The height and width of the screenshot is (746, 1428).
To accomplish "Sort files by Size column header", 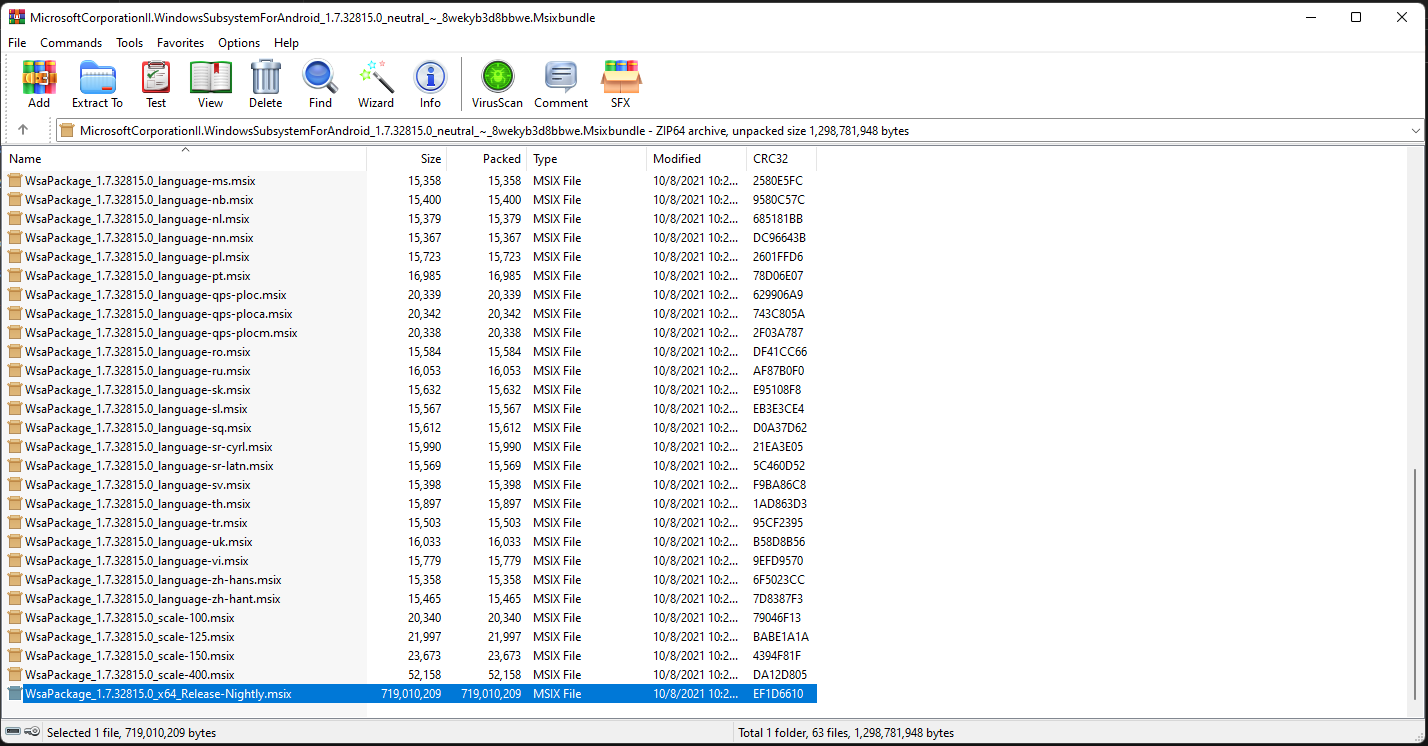I will (x=407, y=159).
